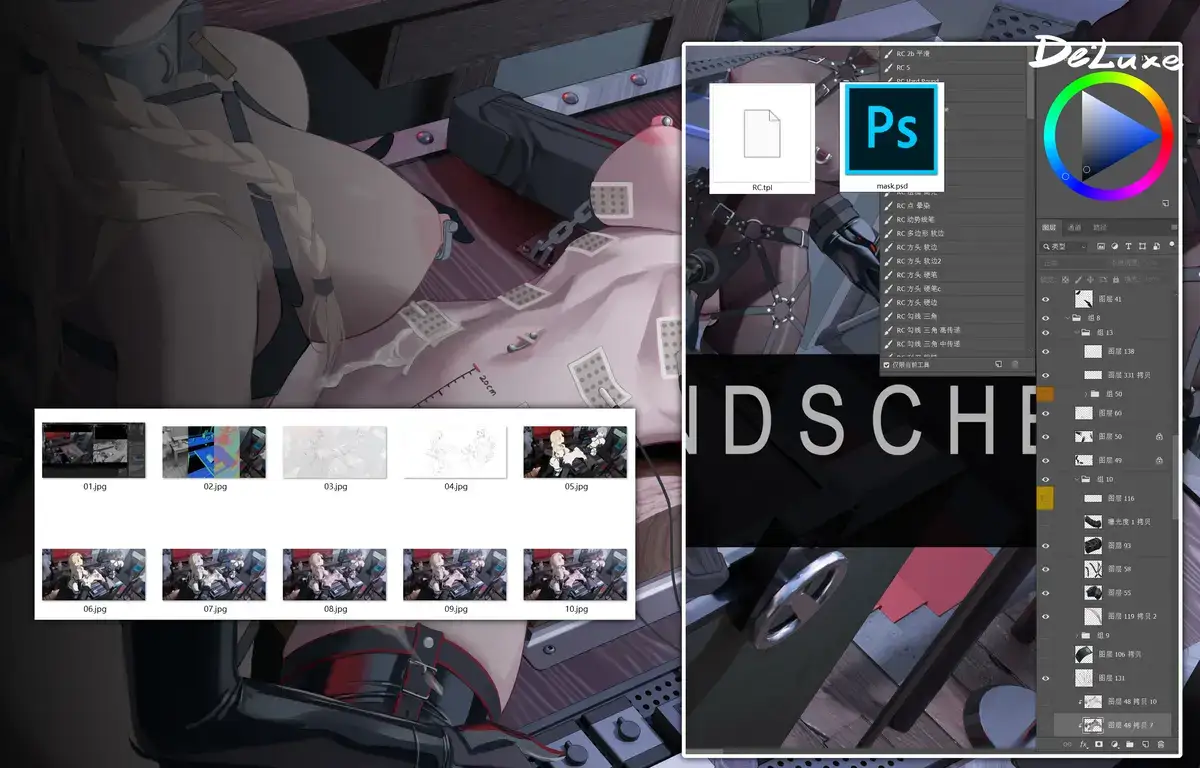Toggle visibility of 图层 93
Image resolution: width=1200 pixels, height=768 pixels.
tap(1046, 545)
